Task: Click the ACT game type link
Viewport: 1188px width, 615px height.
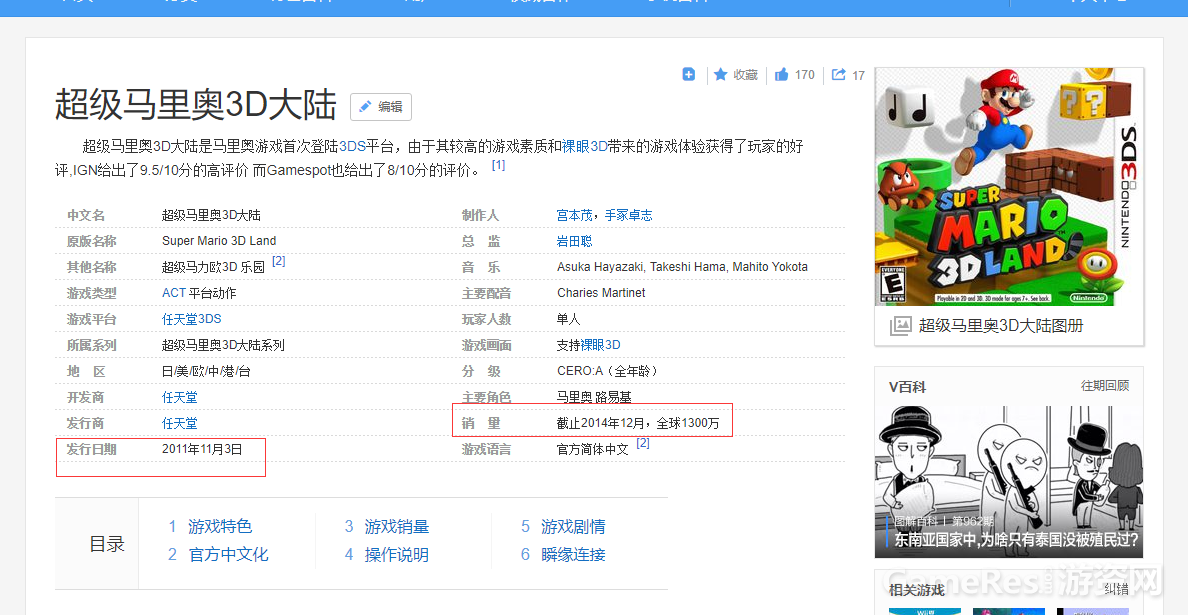Action: (174, 293)
